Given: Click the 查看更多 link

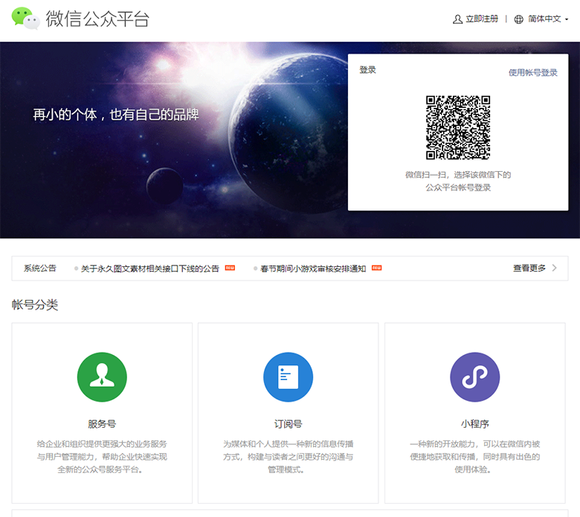Looking at the screenshot, I should click(x=529, y=268).
